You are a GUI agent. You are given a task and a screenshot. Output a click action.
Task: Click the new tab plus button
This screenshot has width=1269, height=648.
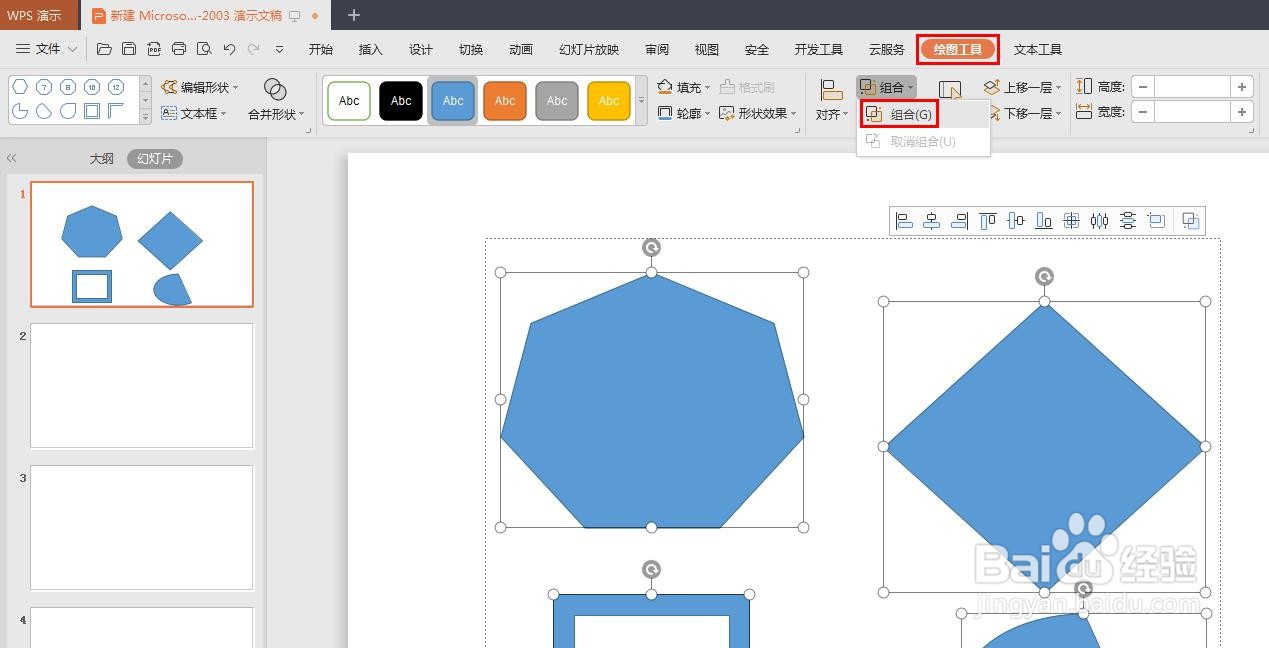354,15
